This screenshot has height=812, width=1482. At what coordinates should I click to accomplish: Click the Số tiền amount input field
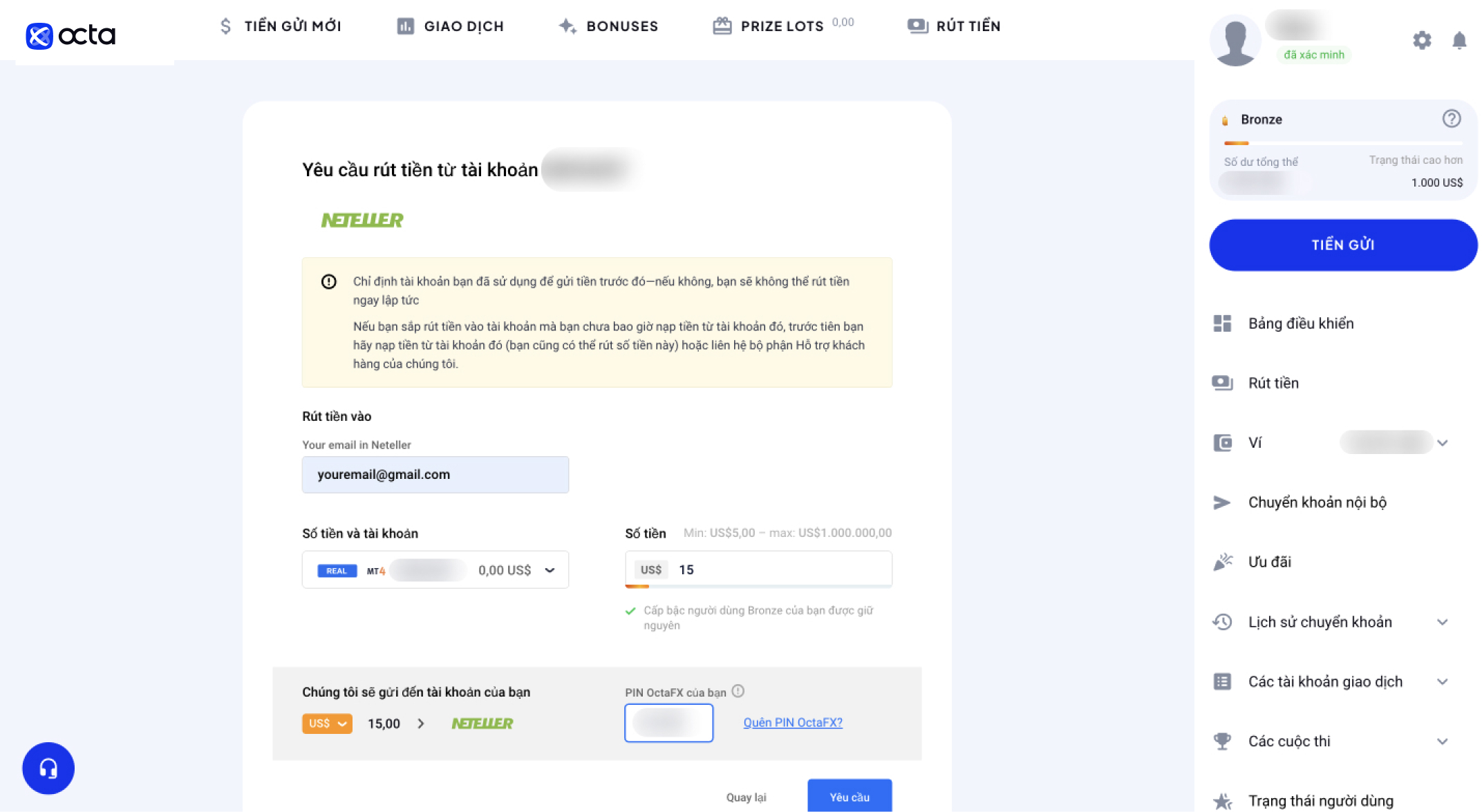758,569
